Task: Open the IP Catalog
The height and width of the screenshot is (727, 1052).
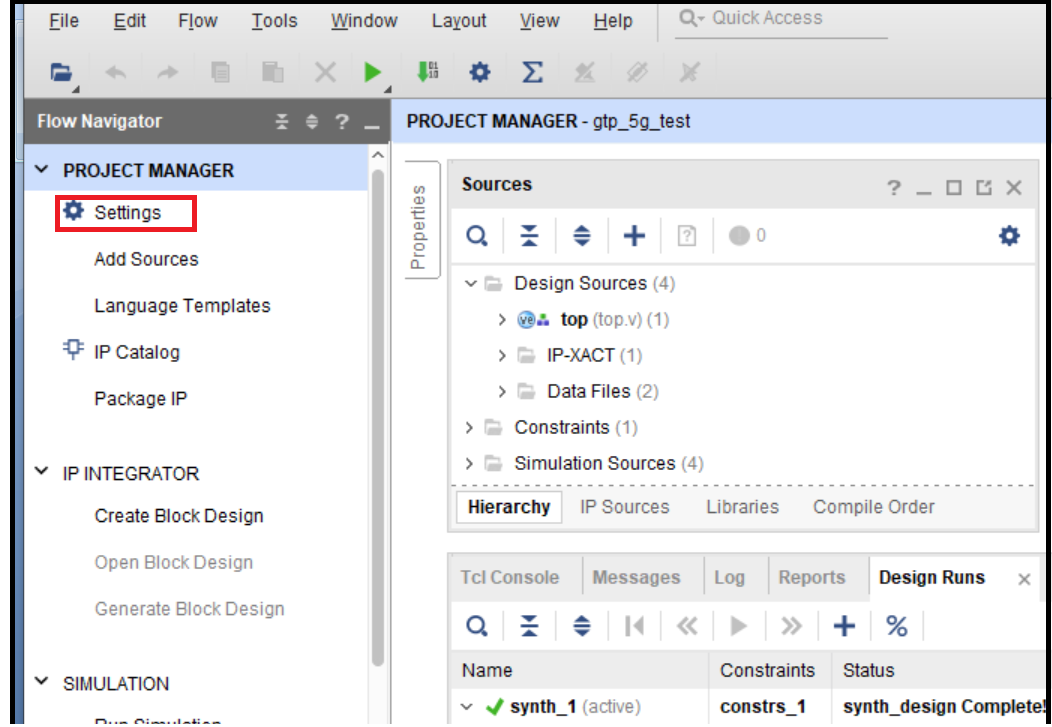Action: pos(136,352)
